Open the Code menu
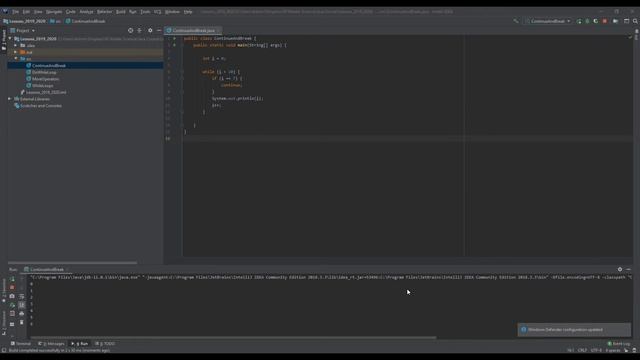The height and width of the screenshot is (360, 640). [x=71, y=11]
